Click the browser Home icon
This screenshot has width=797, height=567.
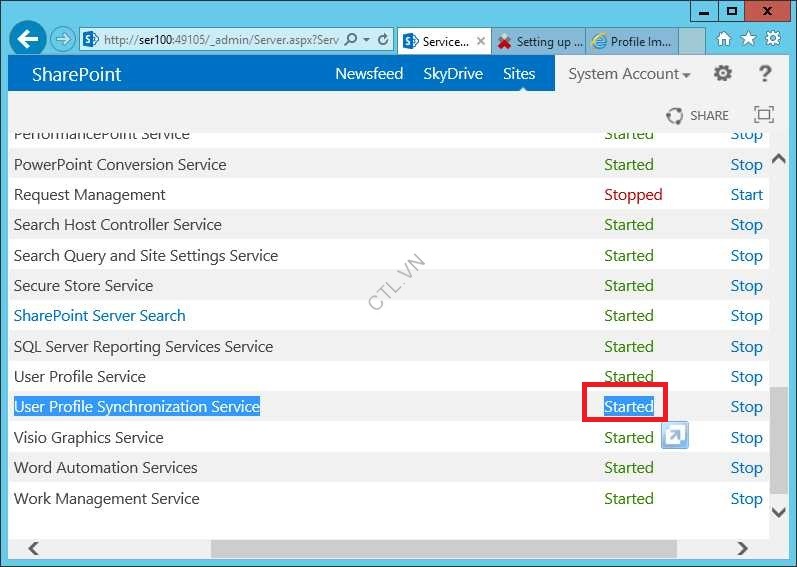click(724, 39)
